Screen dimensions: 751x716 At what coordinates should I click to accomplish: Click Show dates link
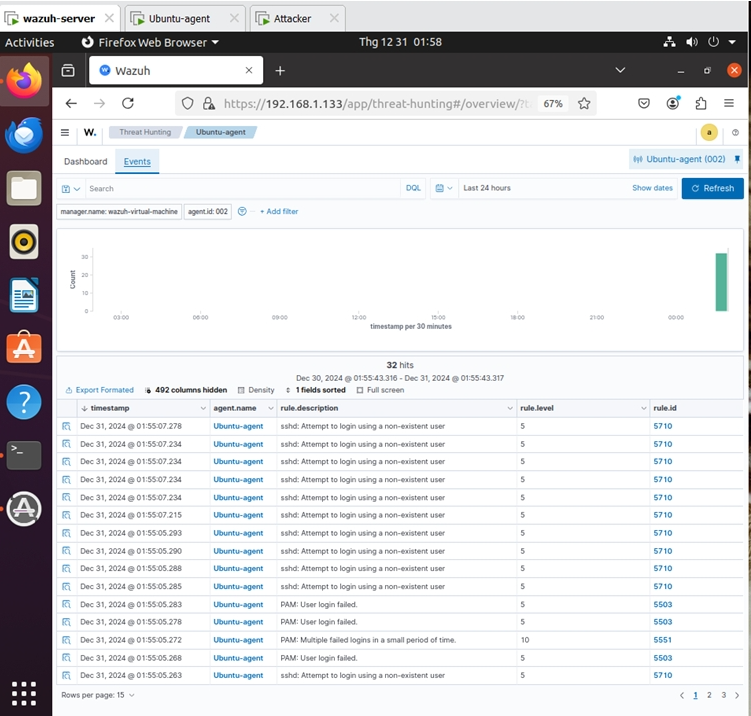(652, 188)
